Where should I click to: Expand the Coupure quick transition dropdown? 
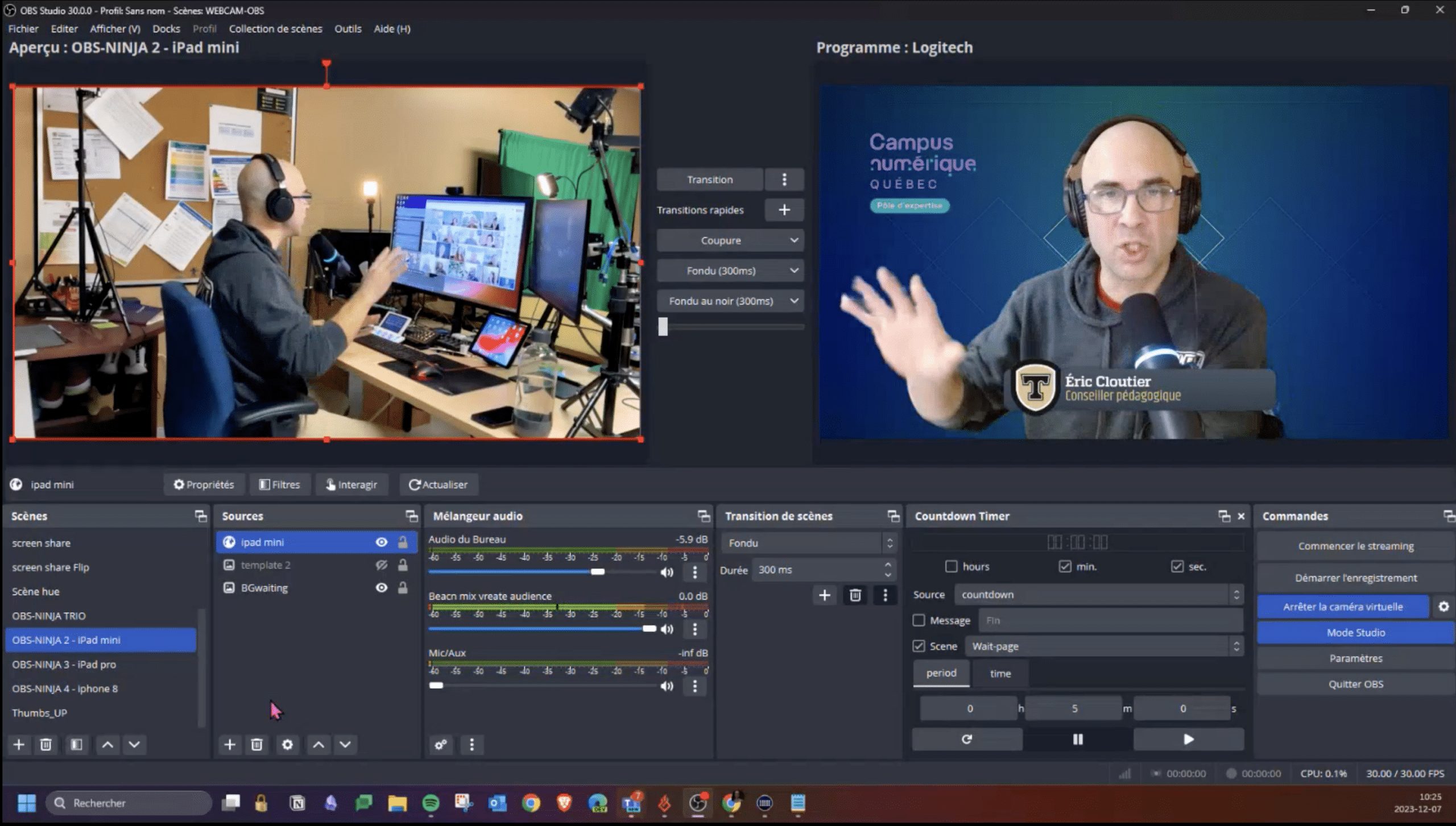pos(794,240)
